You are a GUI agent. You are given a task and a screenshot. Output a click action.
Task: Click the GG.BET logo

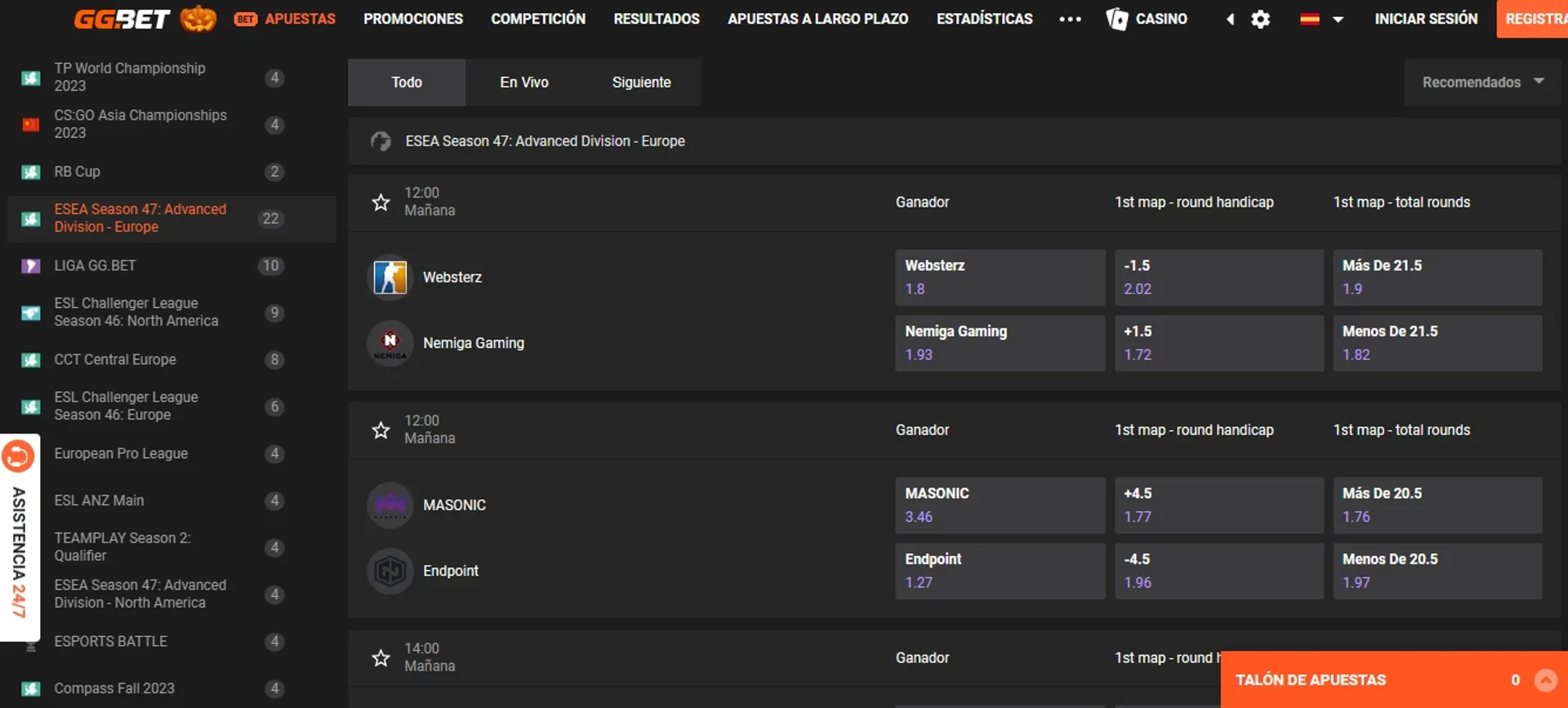[122, 19]
